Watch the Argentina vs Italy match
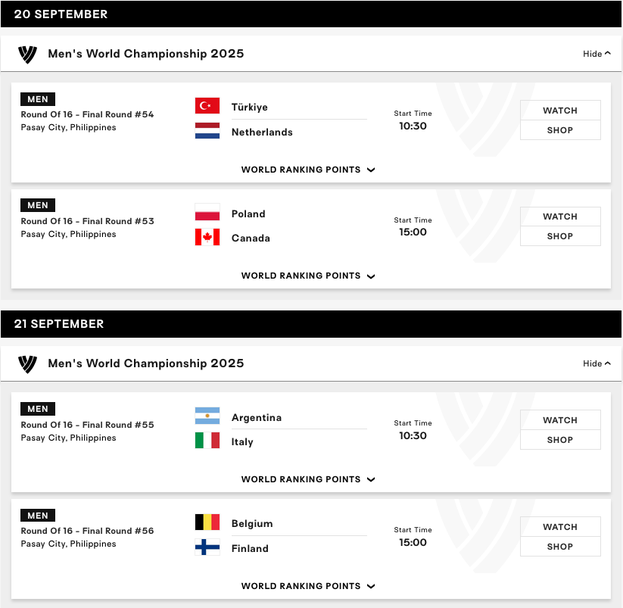The width and height of the screenshot is (623, 608). [560, 420]
